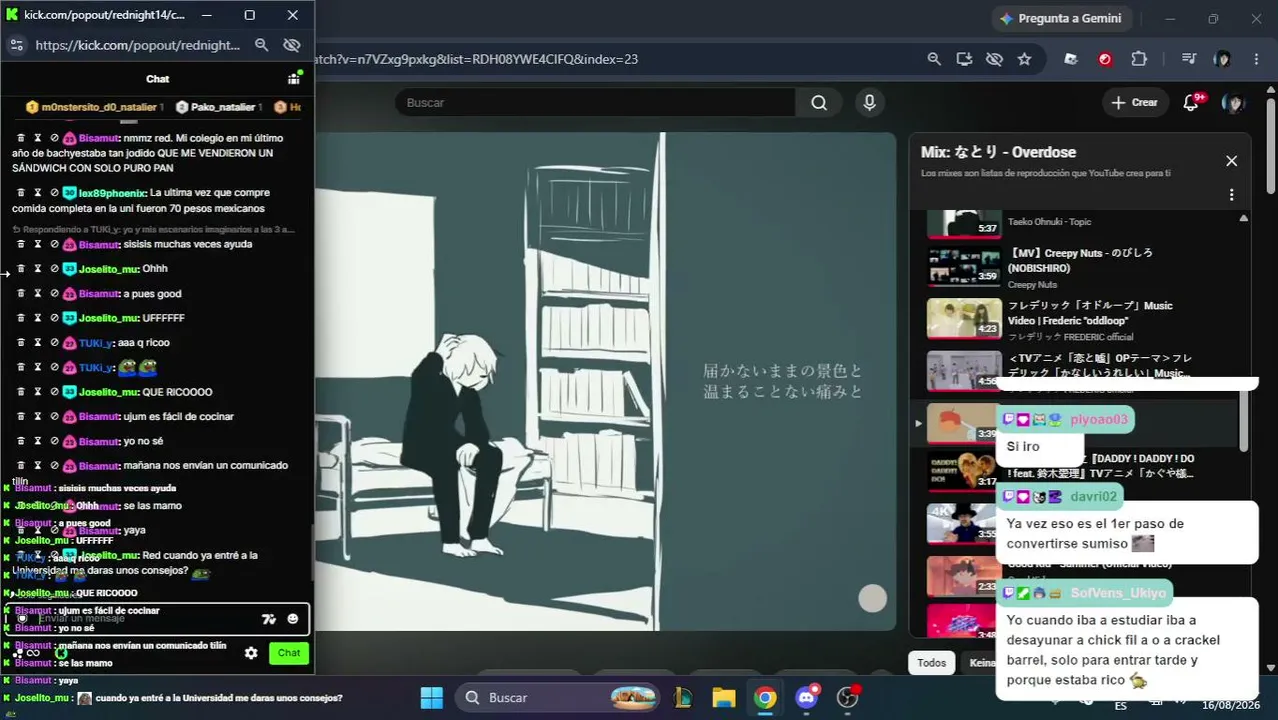Bookmark this page with star icon
Image resolution: width=1278 pixels, height=720 pixels.
pyautogui.click(x=1024, y=59)
